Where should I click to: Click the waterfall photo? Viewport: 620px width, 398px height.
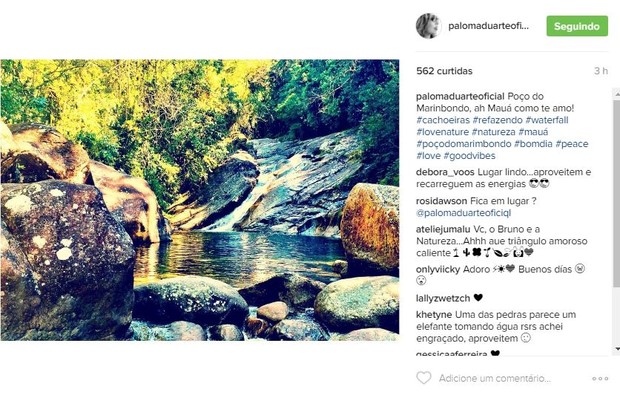pyautogui.click(x=200, y=200)
